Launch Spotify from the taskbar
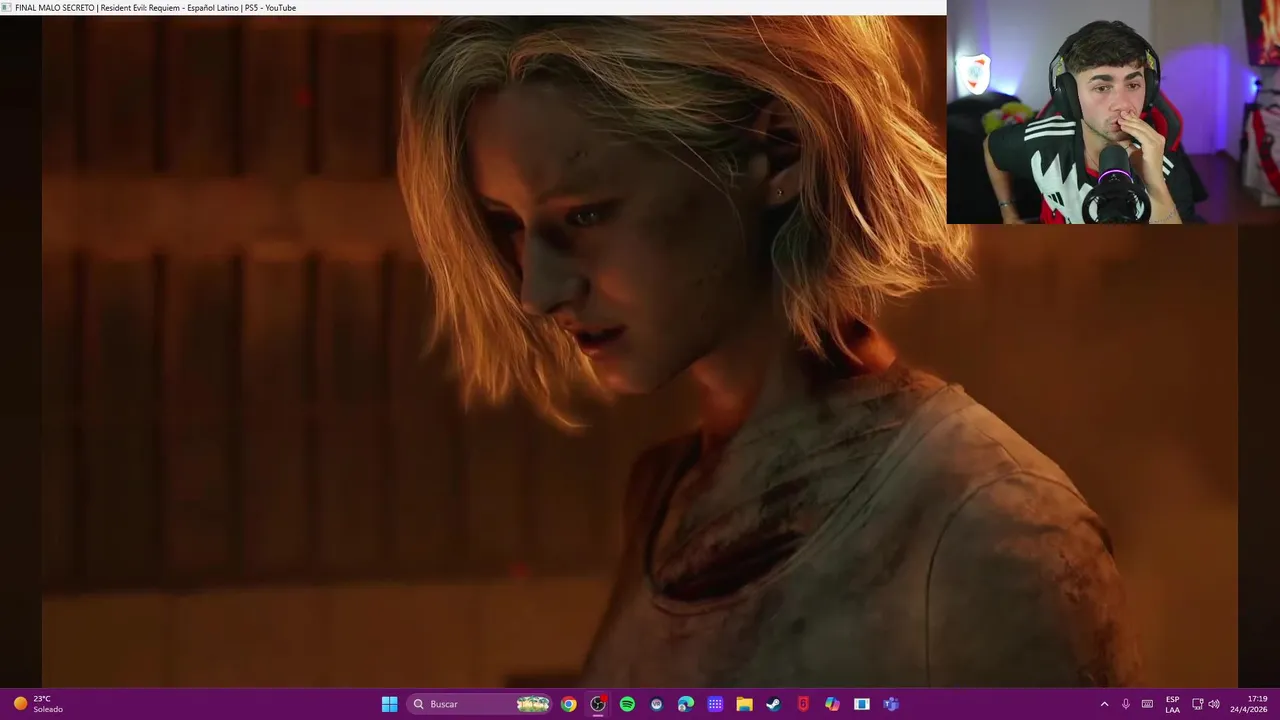 627,704
